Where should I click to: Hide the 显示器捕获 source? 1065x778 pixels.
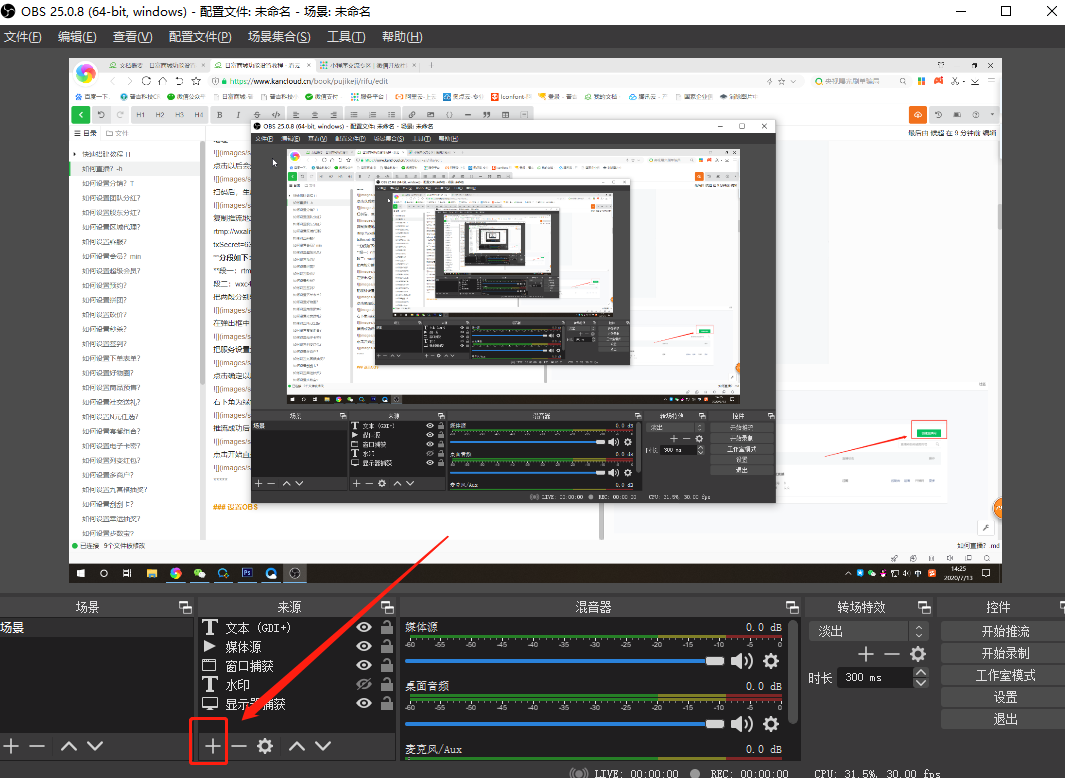[364, 703]
